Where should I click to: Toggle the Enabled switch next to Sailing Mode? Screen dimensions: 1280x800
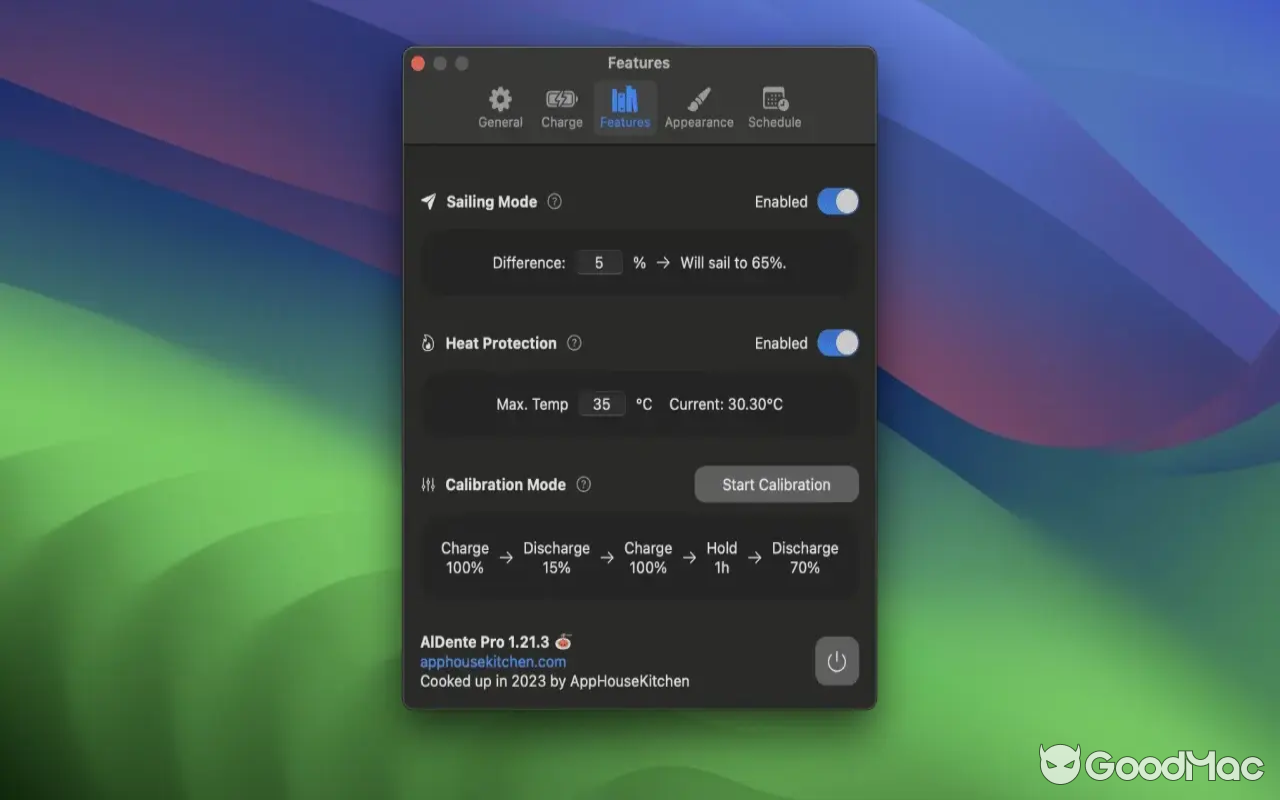coord(838,201)
